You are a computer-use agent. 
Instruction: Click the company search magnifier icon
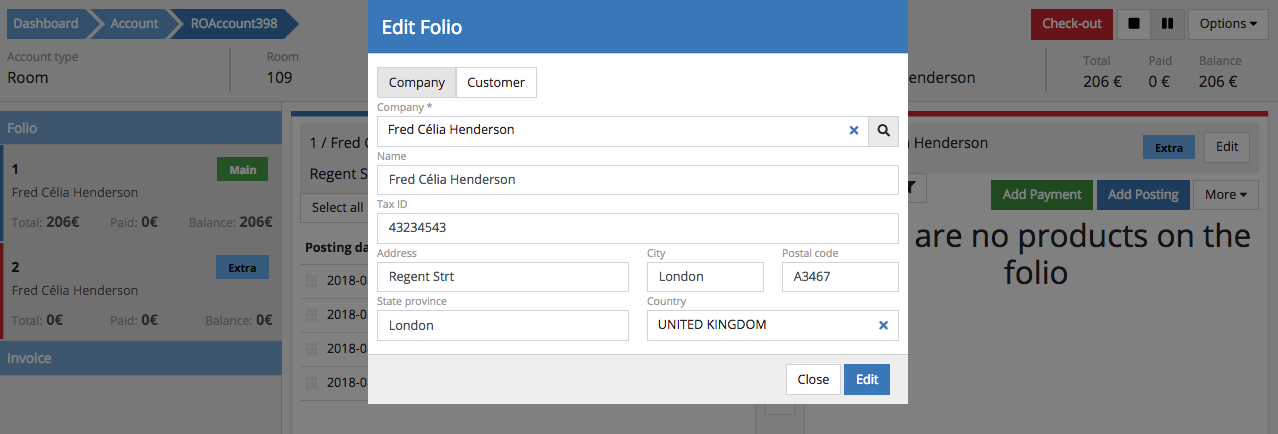tap(884, 130)
